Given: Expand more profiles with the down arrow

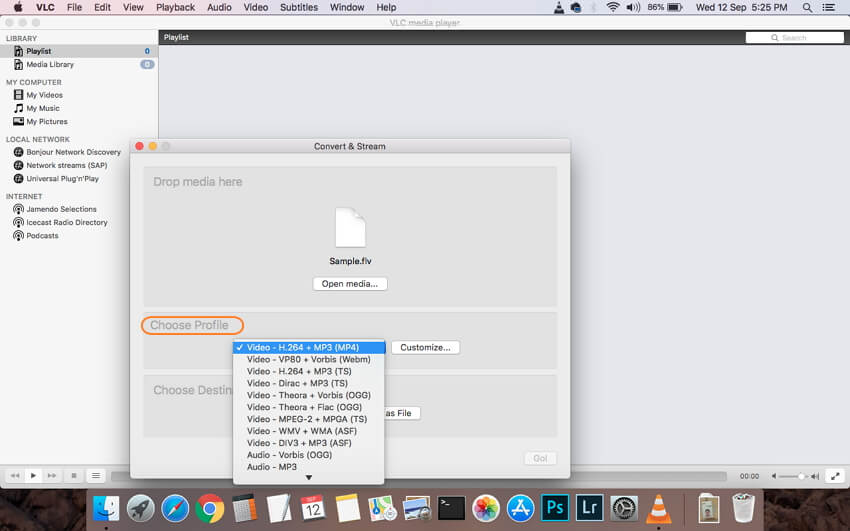Looking at the screenshot, I should coord(308,477).
